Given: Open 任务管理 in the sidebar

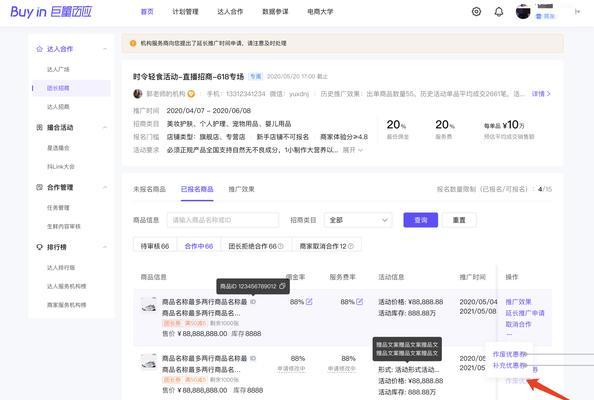Looking at the screenshot, I should [x=58, y=208].
